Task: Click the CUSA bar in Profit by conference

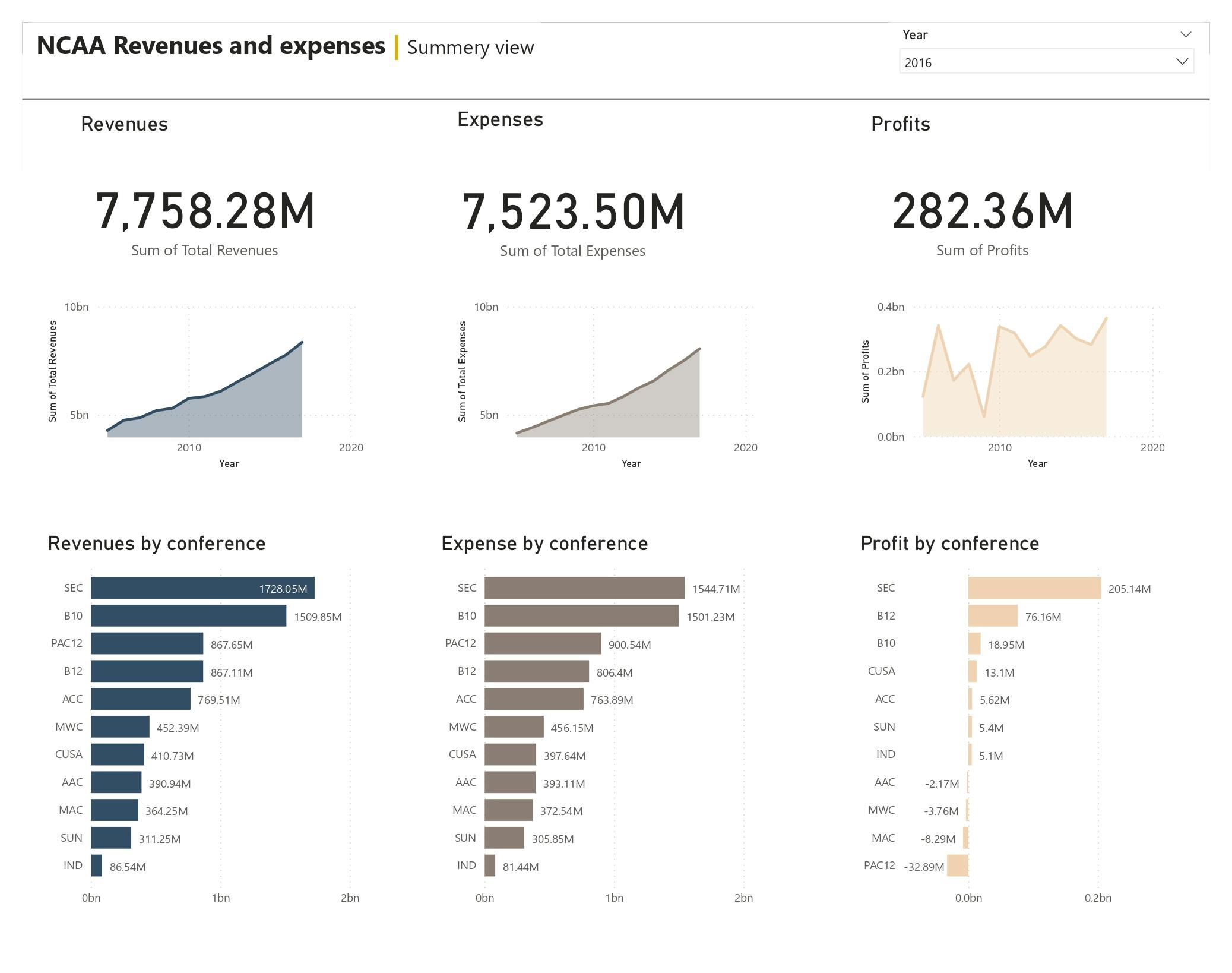Action: (973, 671)
